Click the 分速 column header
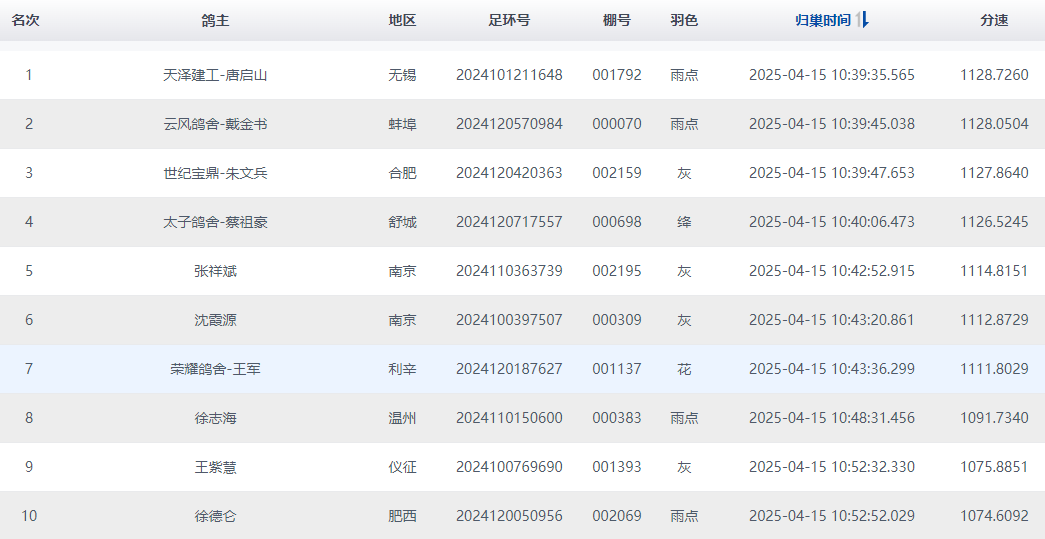This screenshot has width=1045, height=539. click(x=994, y=20)
